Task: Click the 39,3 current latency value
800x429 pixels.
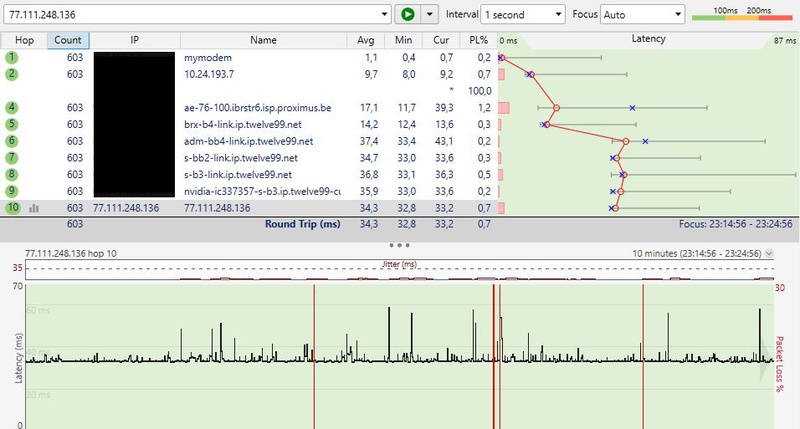Action: [x=444, y=108]
